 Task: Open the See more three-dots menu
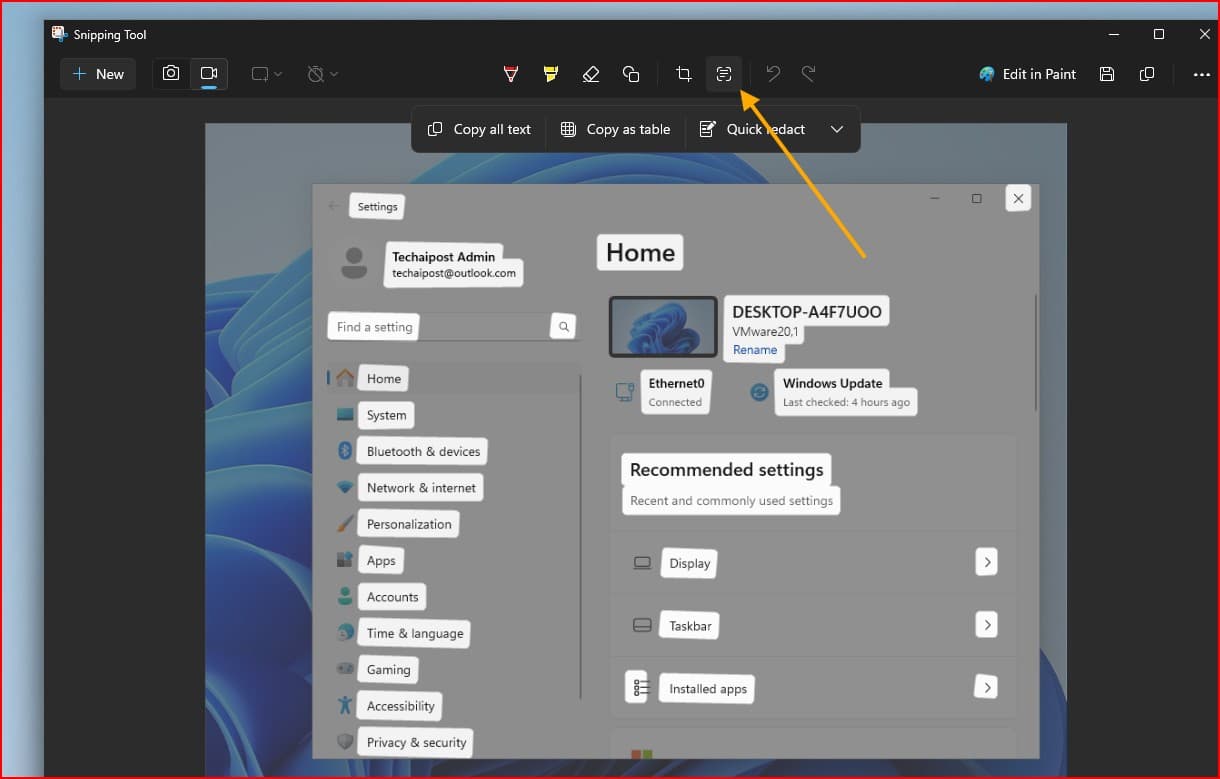[1201, 74]
